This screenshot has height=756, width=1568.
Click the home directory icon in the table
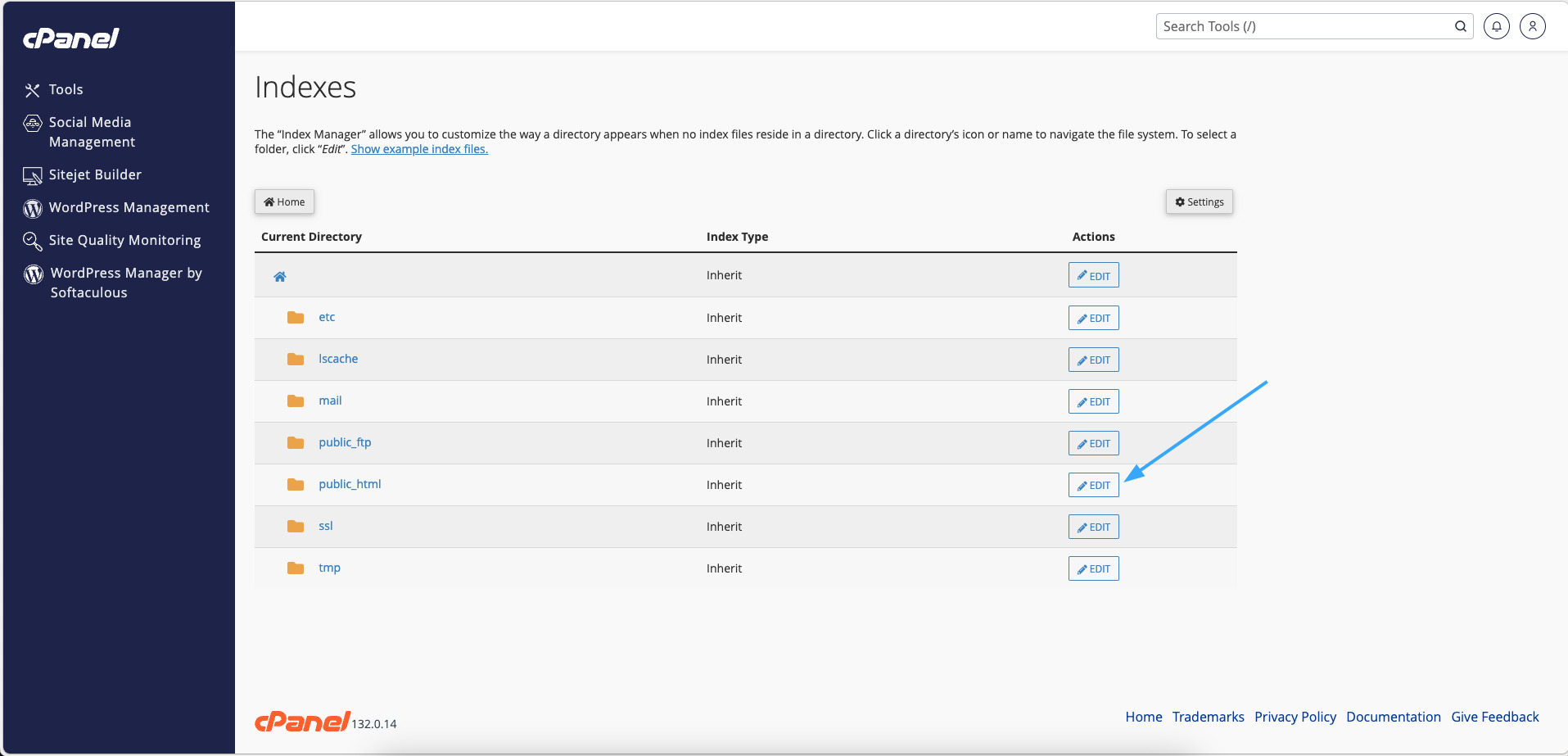tap(280, 276)
